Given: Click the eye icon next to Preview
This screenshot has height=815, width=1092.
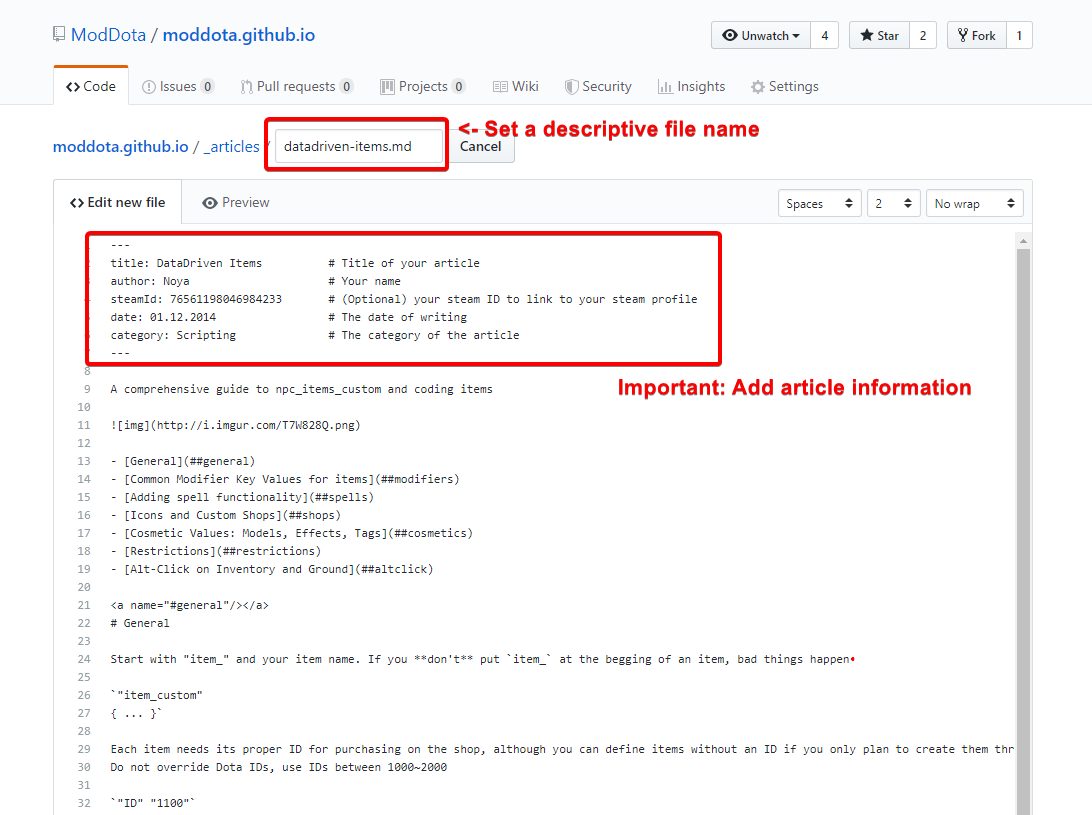Looking at the screenshot, I should [x=211, y=202].
